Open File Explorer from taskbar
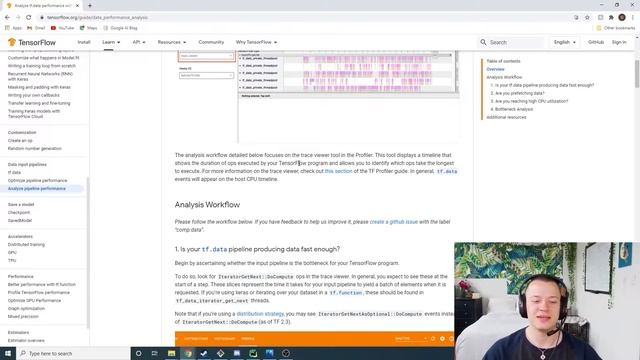 click(171, 353)
